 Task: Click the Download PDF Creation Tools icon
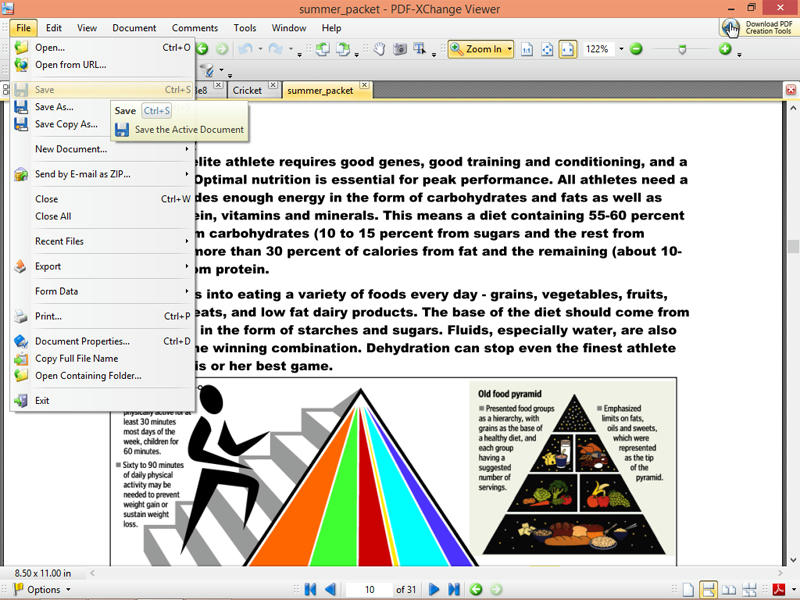coord(730,28)
